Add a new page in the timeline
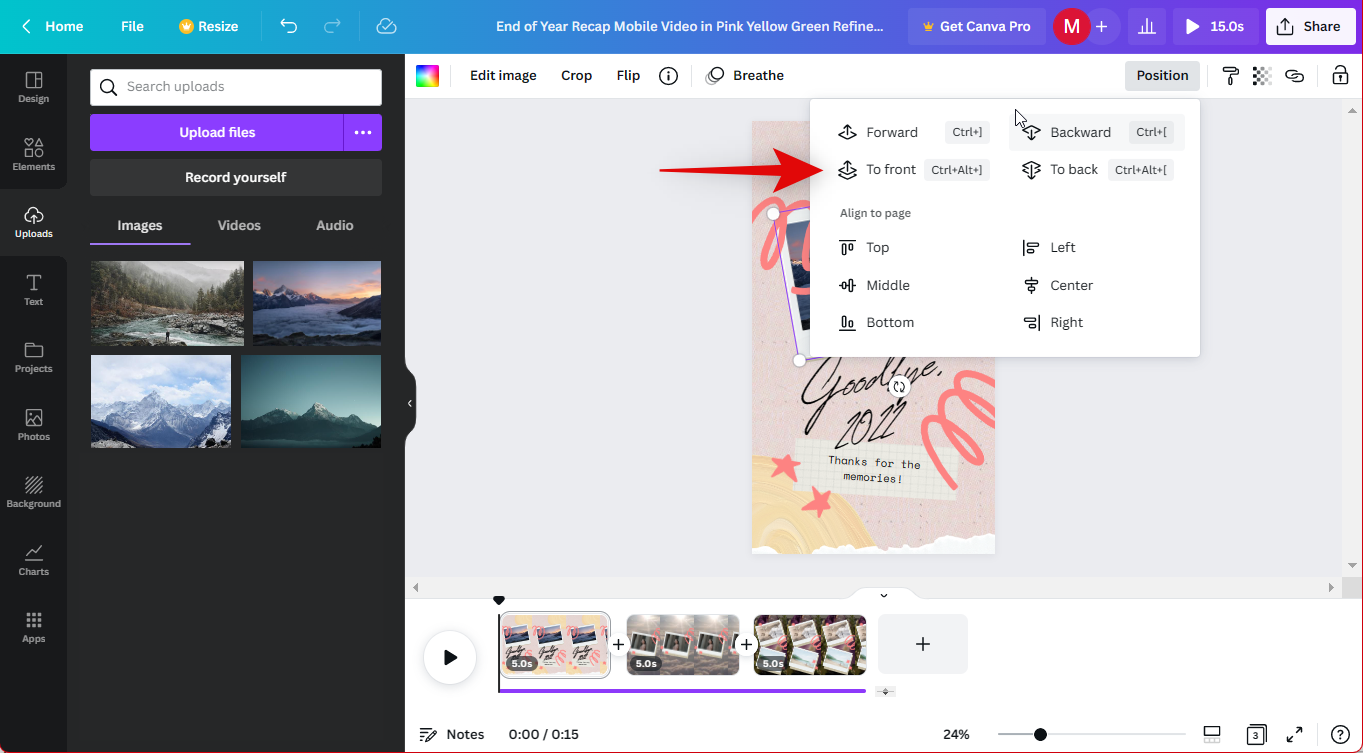Image resolution: width=1363 pixels, height=753 pixels. click(x=923, y=644)
